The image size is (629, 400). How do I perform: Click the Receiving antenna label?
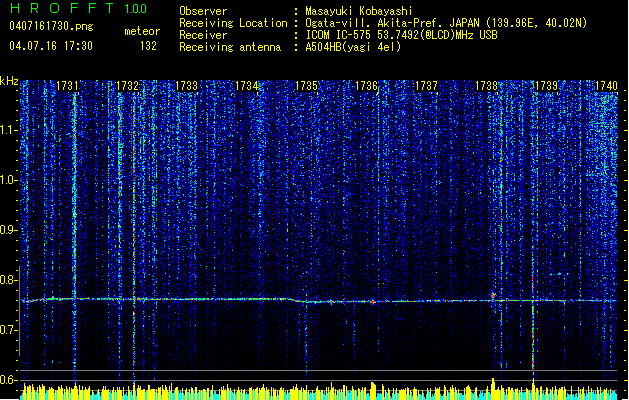point(230,47)
